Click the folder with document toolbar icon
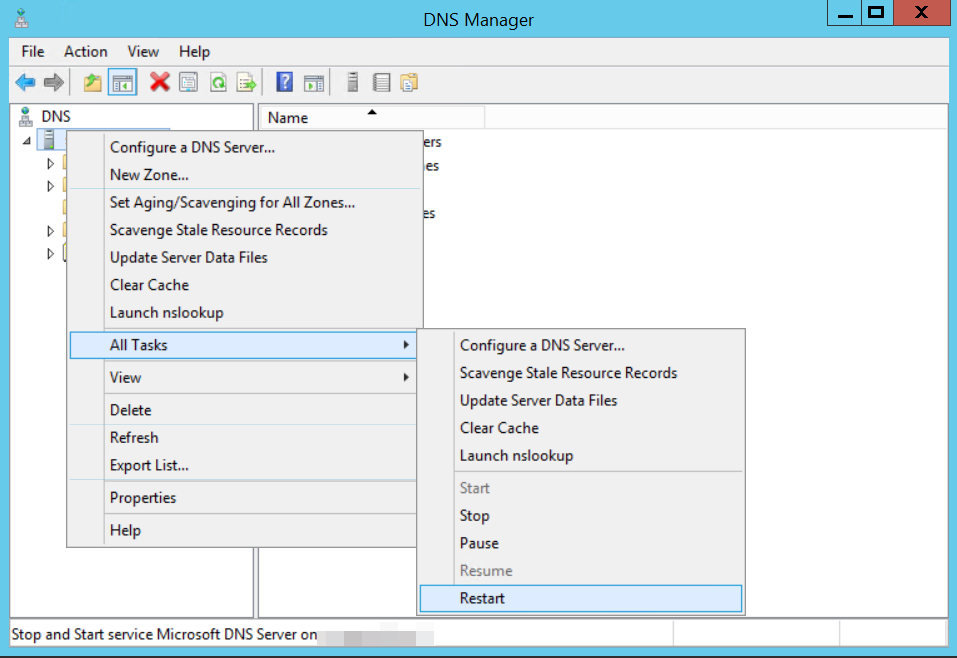Viewport: 957px width, 658px height. point(409,82)
